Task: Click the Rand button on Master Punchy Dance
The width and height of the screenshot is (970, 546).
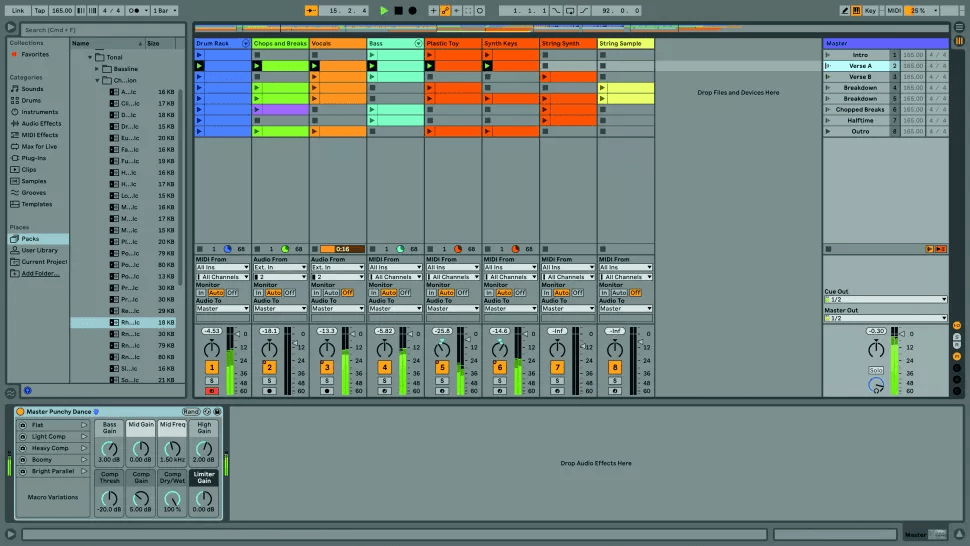Action: (190, 412)
